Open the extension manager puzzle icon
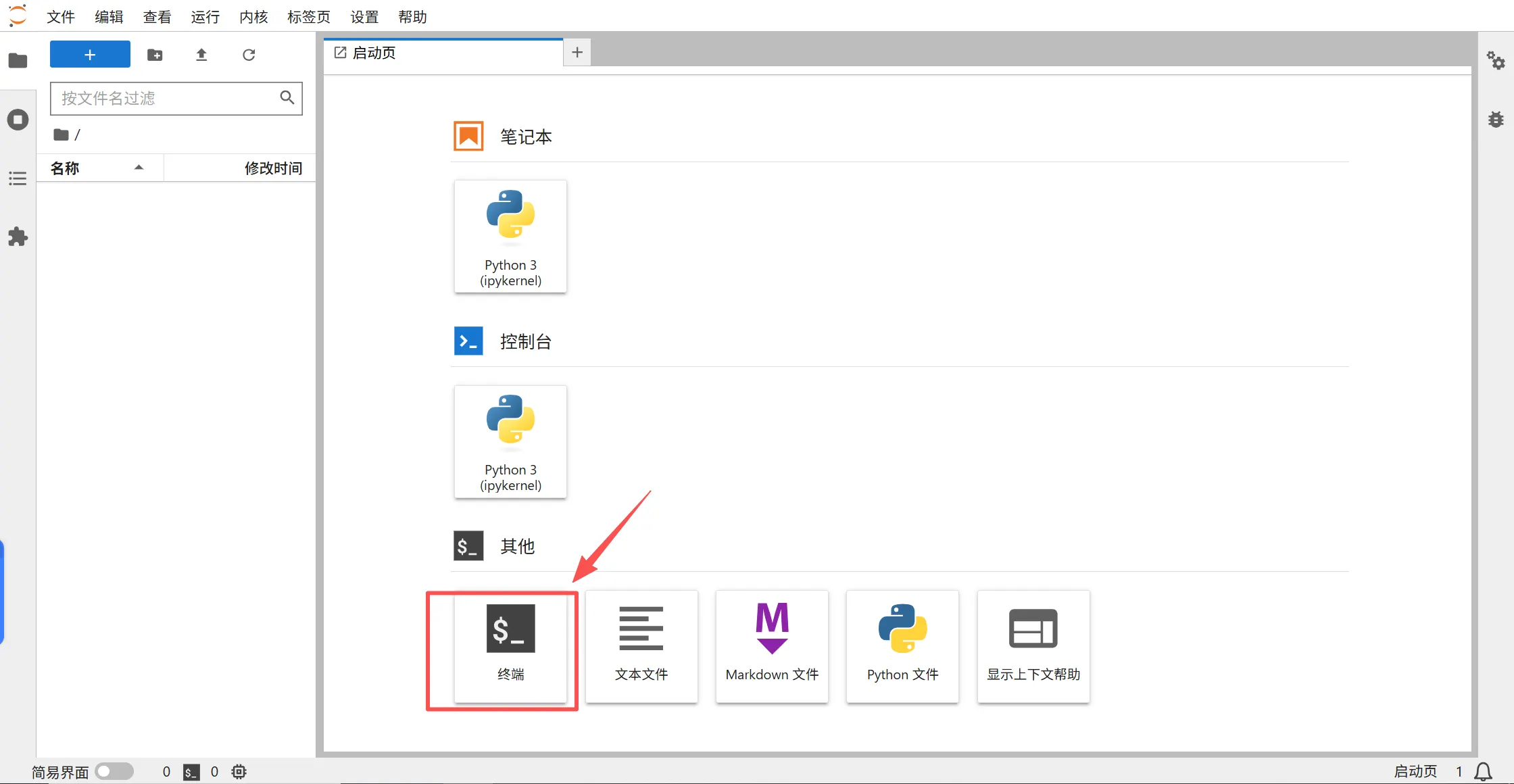 18,237
